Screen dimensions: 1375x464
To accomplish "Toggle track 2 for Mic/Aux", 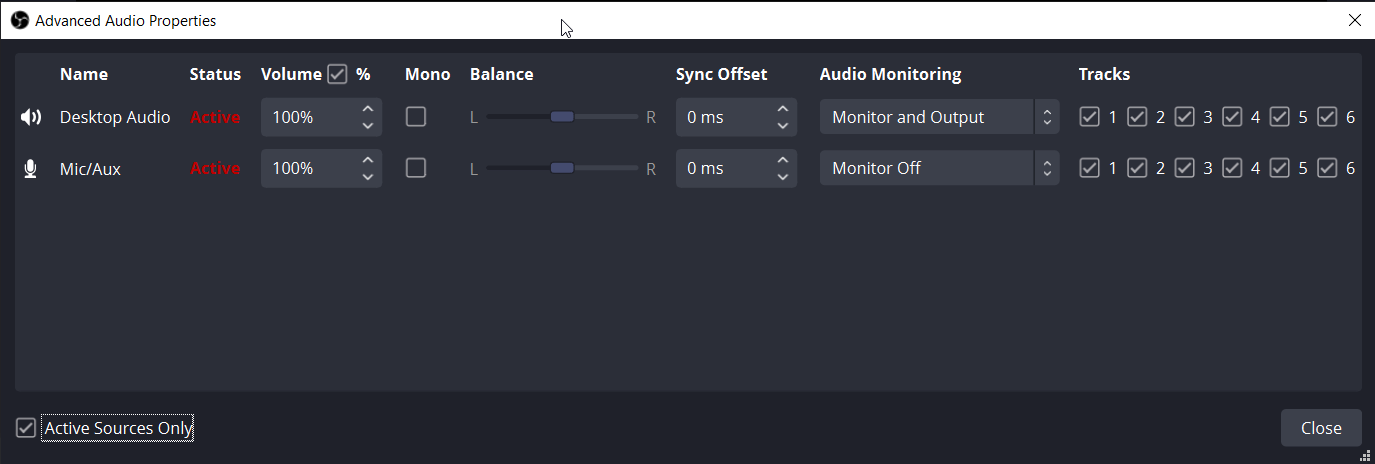I will tap(1137, 168).
